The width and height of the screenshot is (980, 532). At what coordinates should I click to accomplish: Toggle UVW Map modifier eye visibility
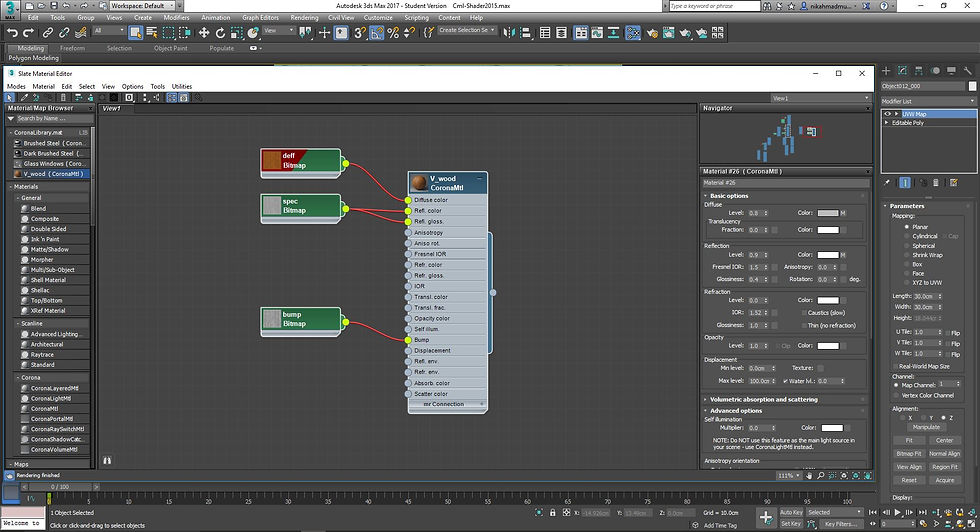[888, 114]
